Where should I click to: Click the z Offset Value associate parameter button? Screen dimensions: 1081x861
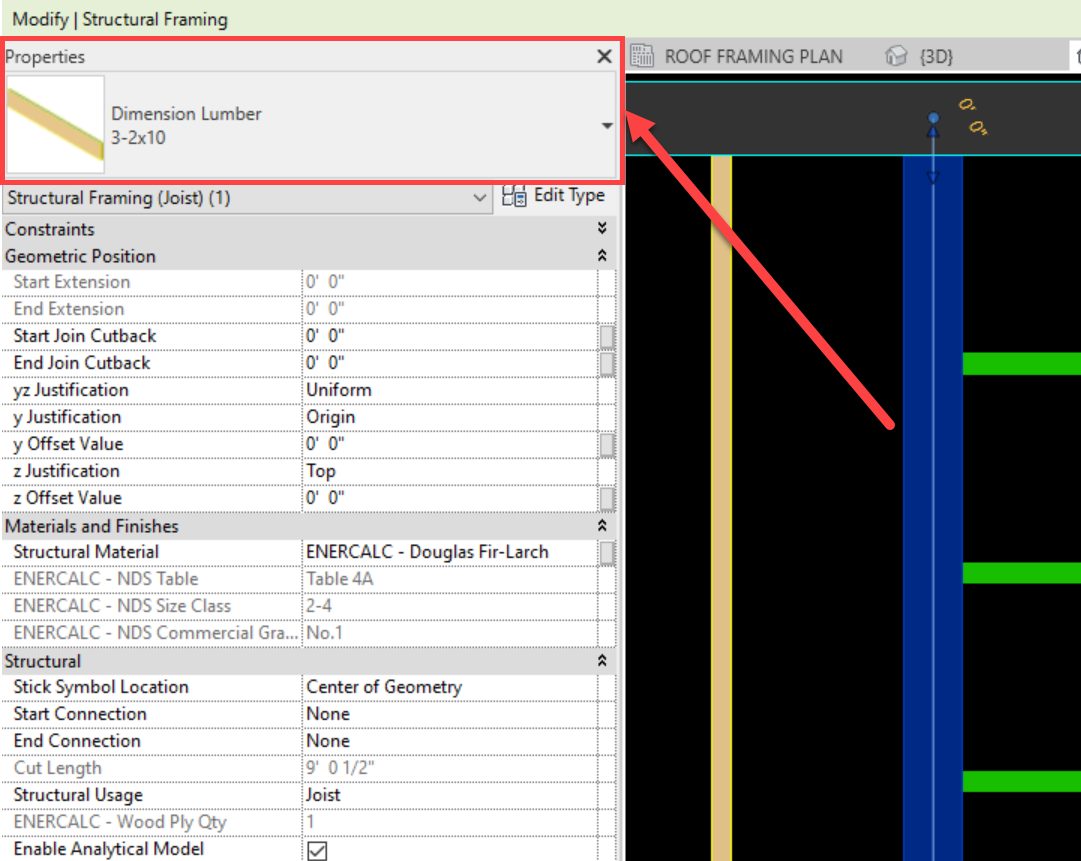coord(607,498)
